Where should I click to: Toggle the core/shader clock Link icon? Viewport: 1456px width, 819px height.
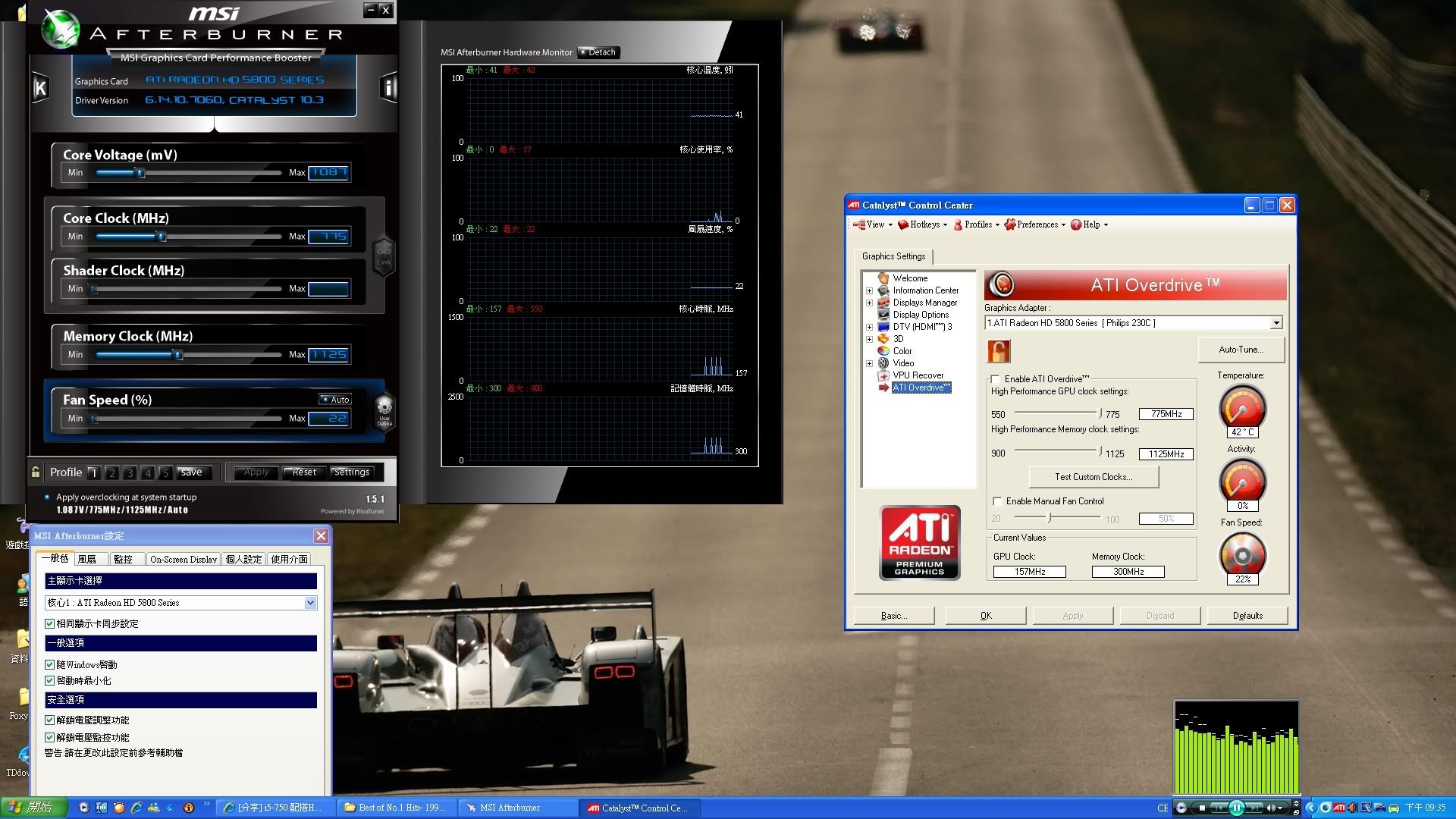pos(384,256)
